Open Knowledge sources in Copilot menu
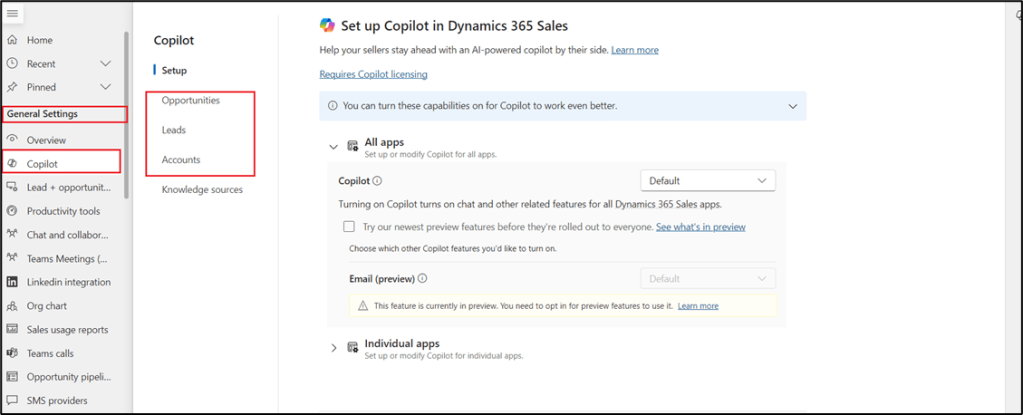Screen dimensions: 1023x415 [201, 189]
